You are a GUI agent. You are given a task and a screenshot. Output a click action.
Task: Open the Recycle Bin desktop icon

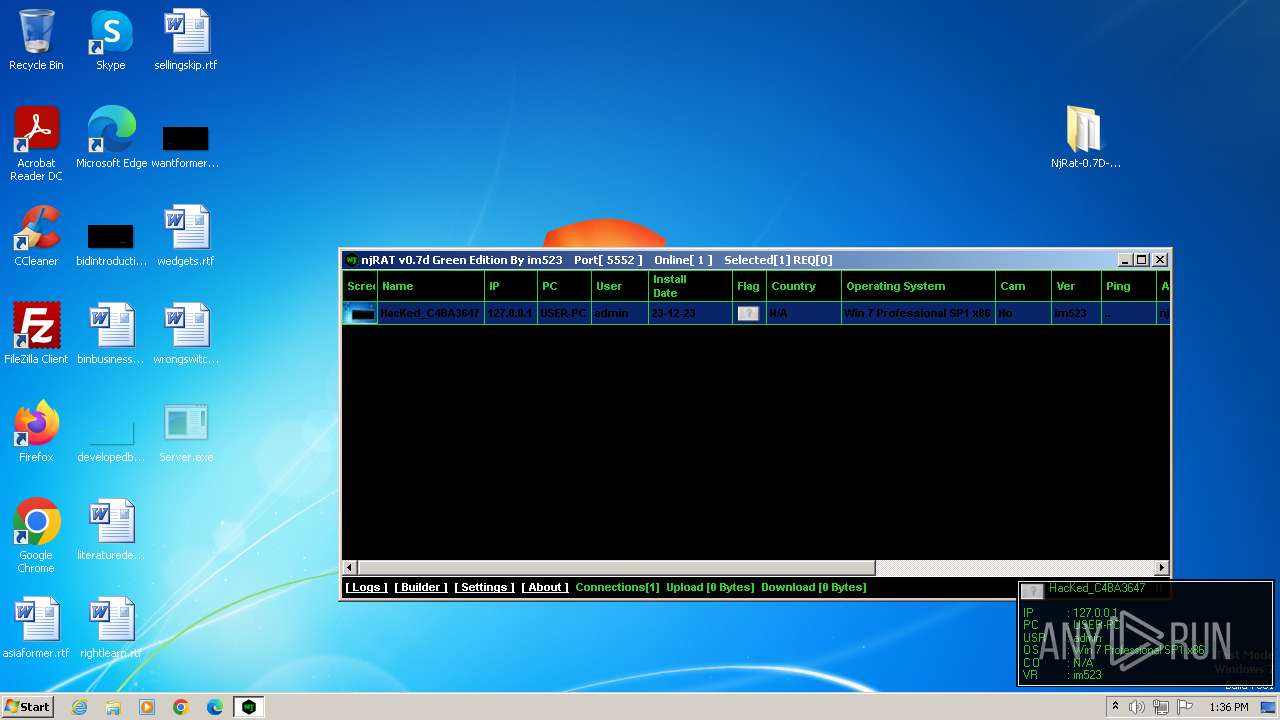[x=36, y=40]
